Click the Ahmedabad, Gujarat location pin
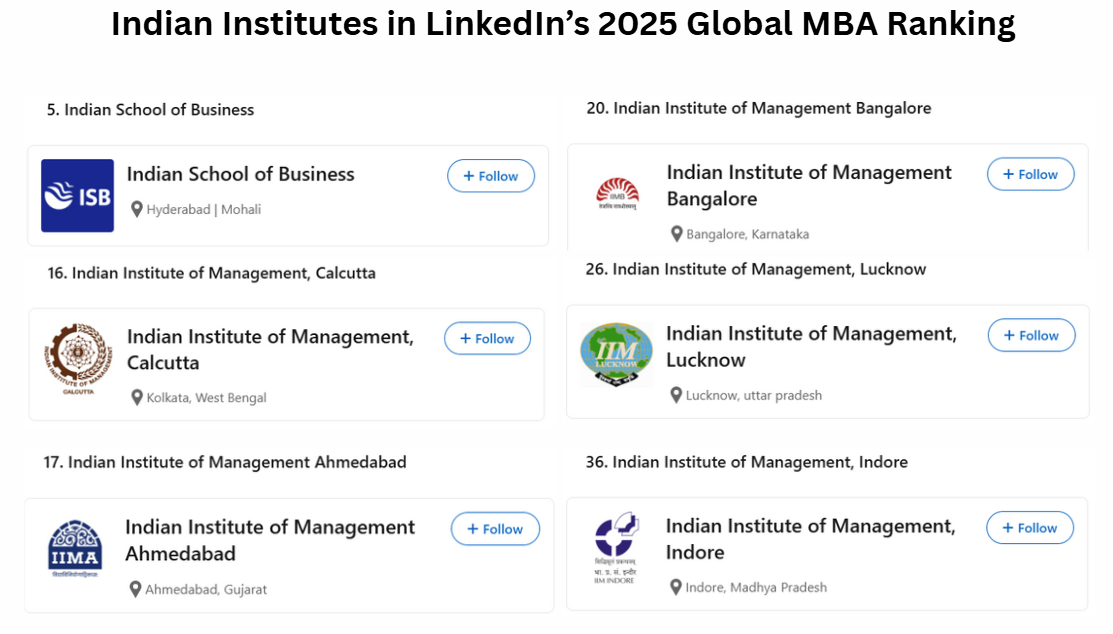 (135, 589)
